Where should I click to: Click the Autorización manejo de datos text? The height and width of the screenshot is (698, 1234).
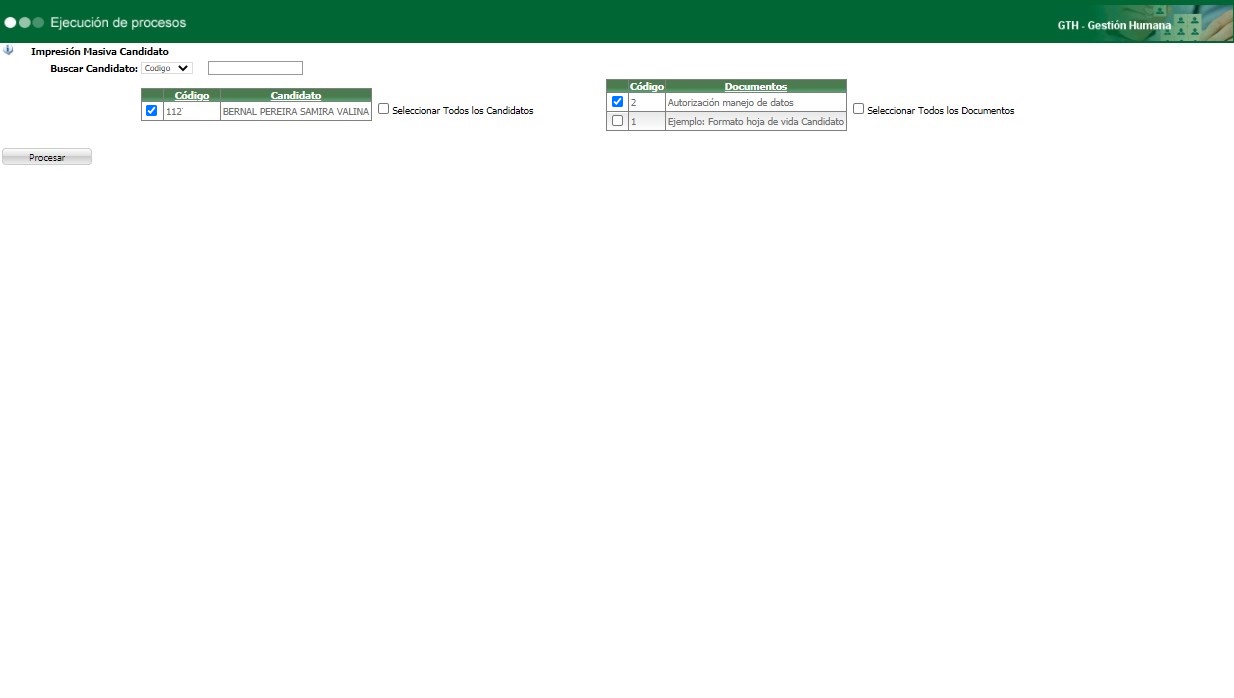(730, 103)
